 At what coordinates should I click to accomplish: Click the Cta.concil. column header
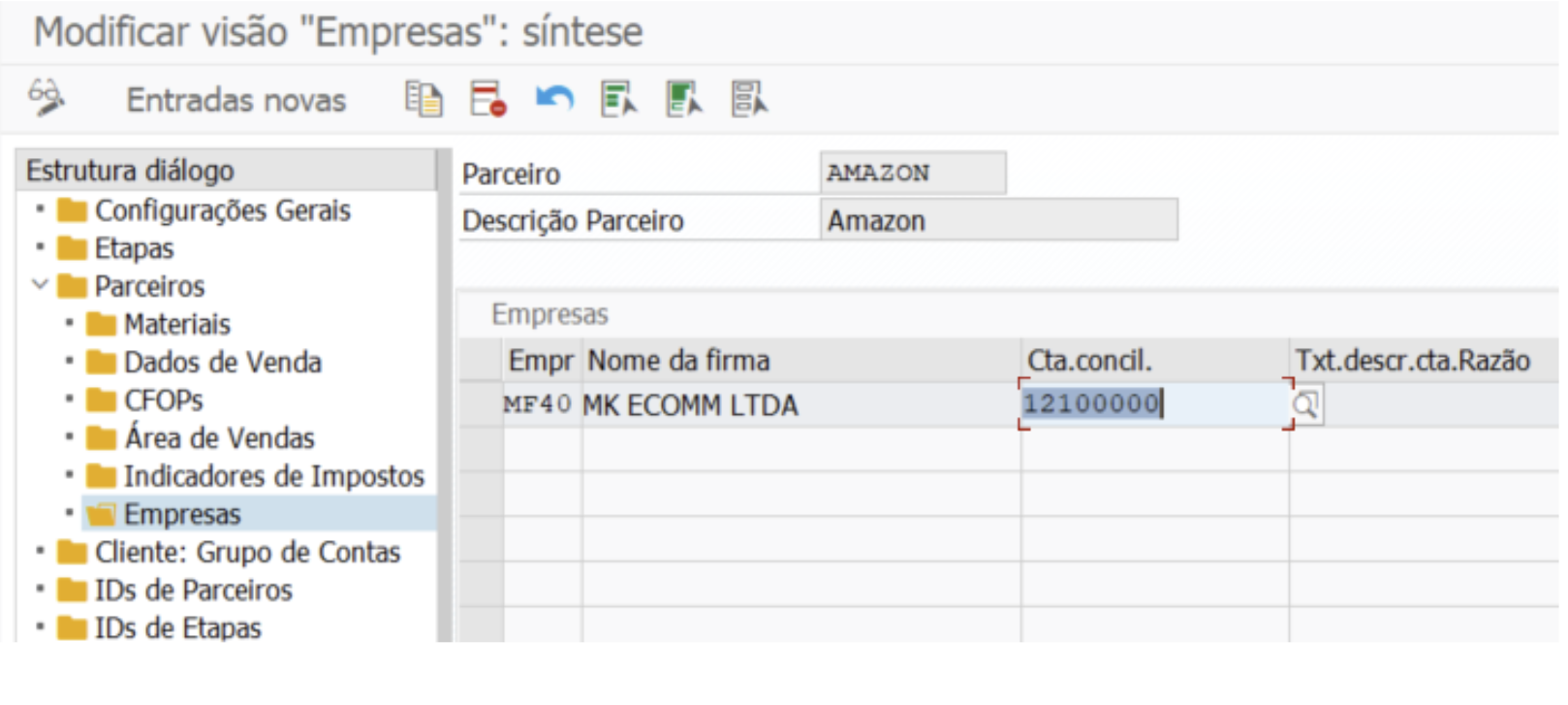point(1089,361)
